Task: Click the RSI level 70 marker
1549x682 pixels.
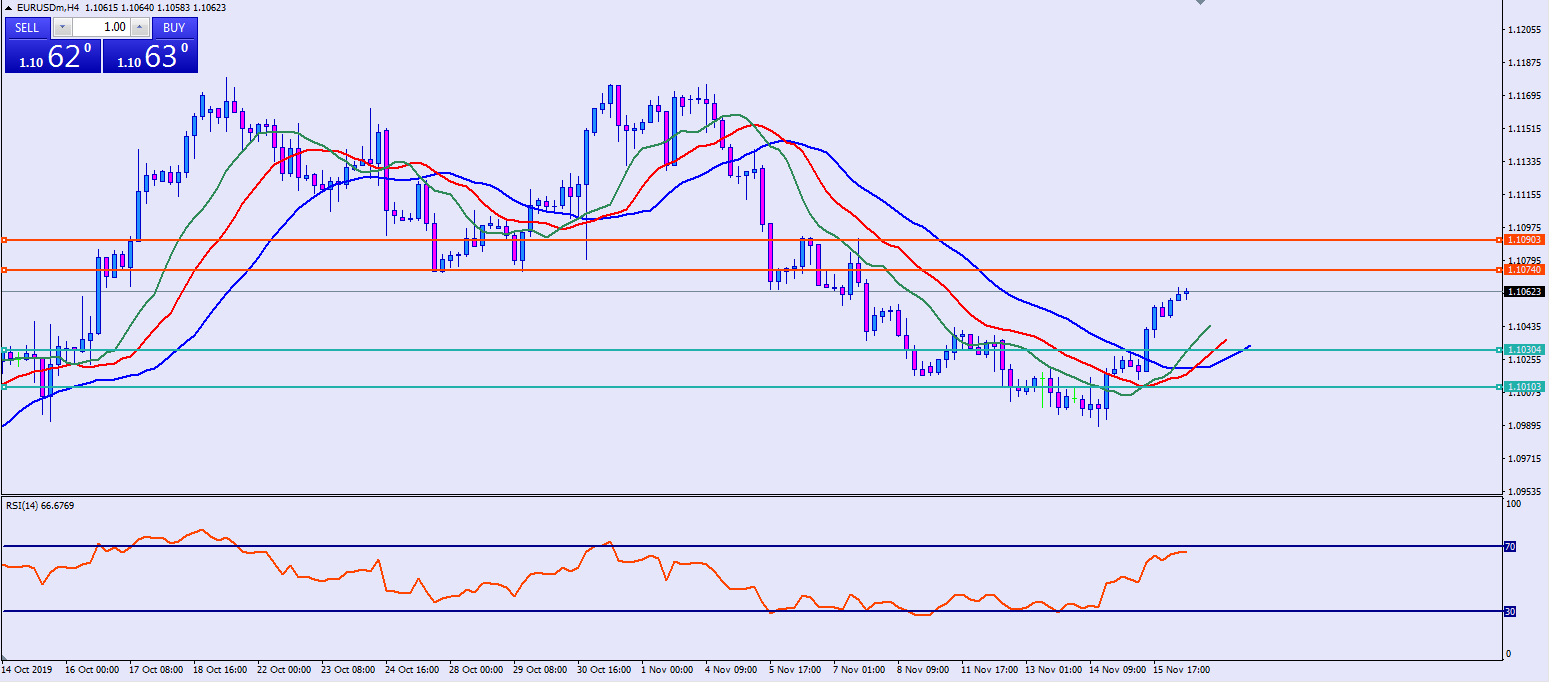Action: coord(1510,546)
